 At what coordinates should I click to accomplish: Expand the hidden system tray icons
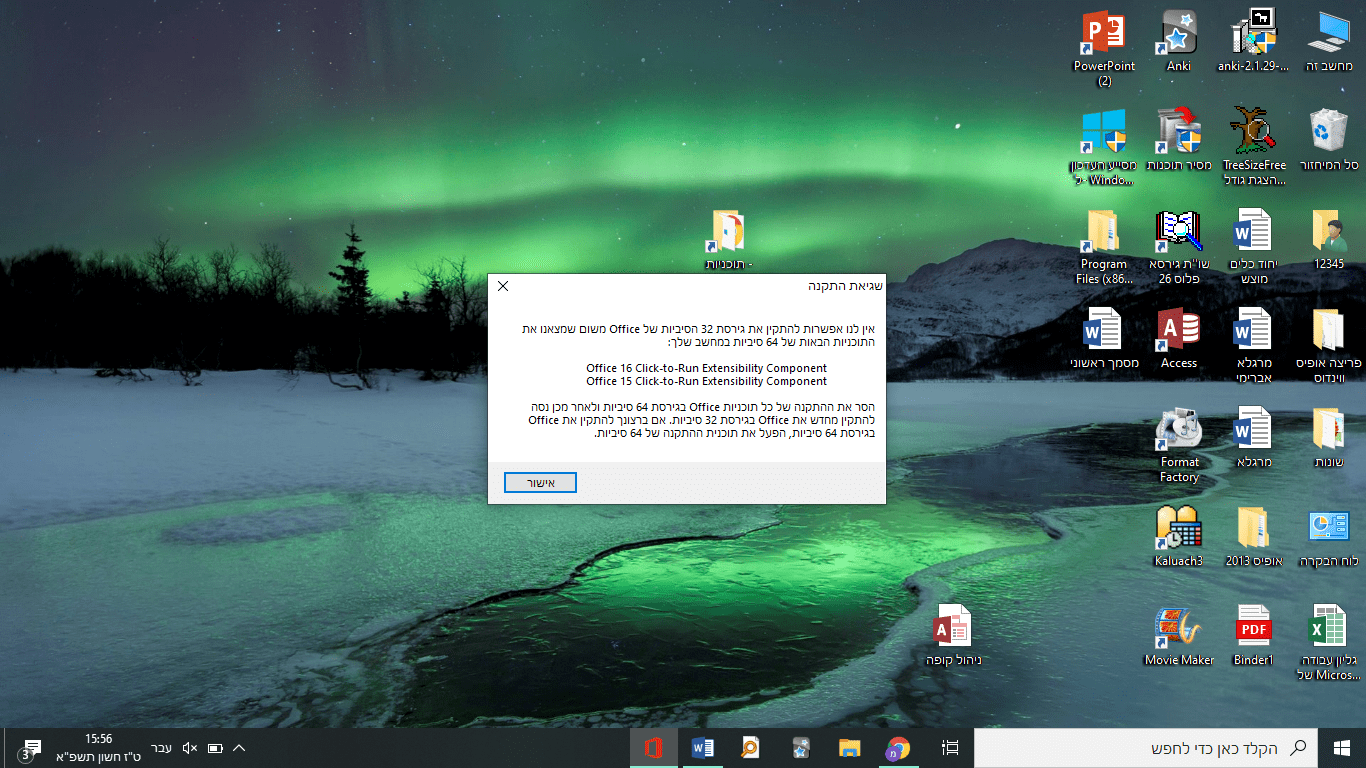[x=239, y=747]
